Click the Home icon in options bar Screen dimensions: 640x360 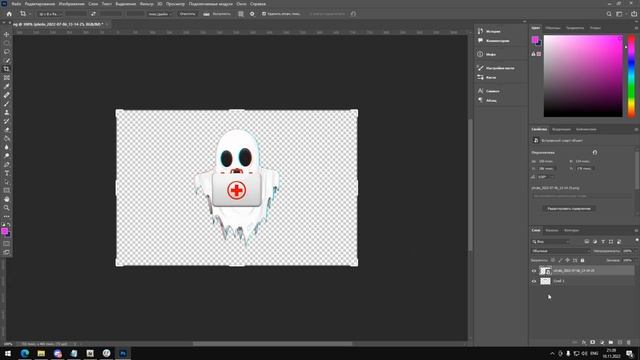tap(9, 14)
